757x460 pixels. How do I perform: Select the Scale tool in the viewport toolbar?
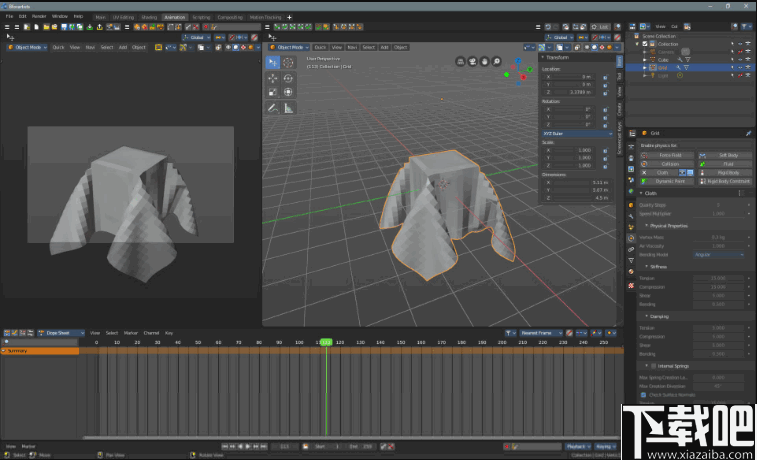(273, 92)
